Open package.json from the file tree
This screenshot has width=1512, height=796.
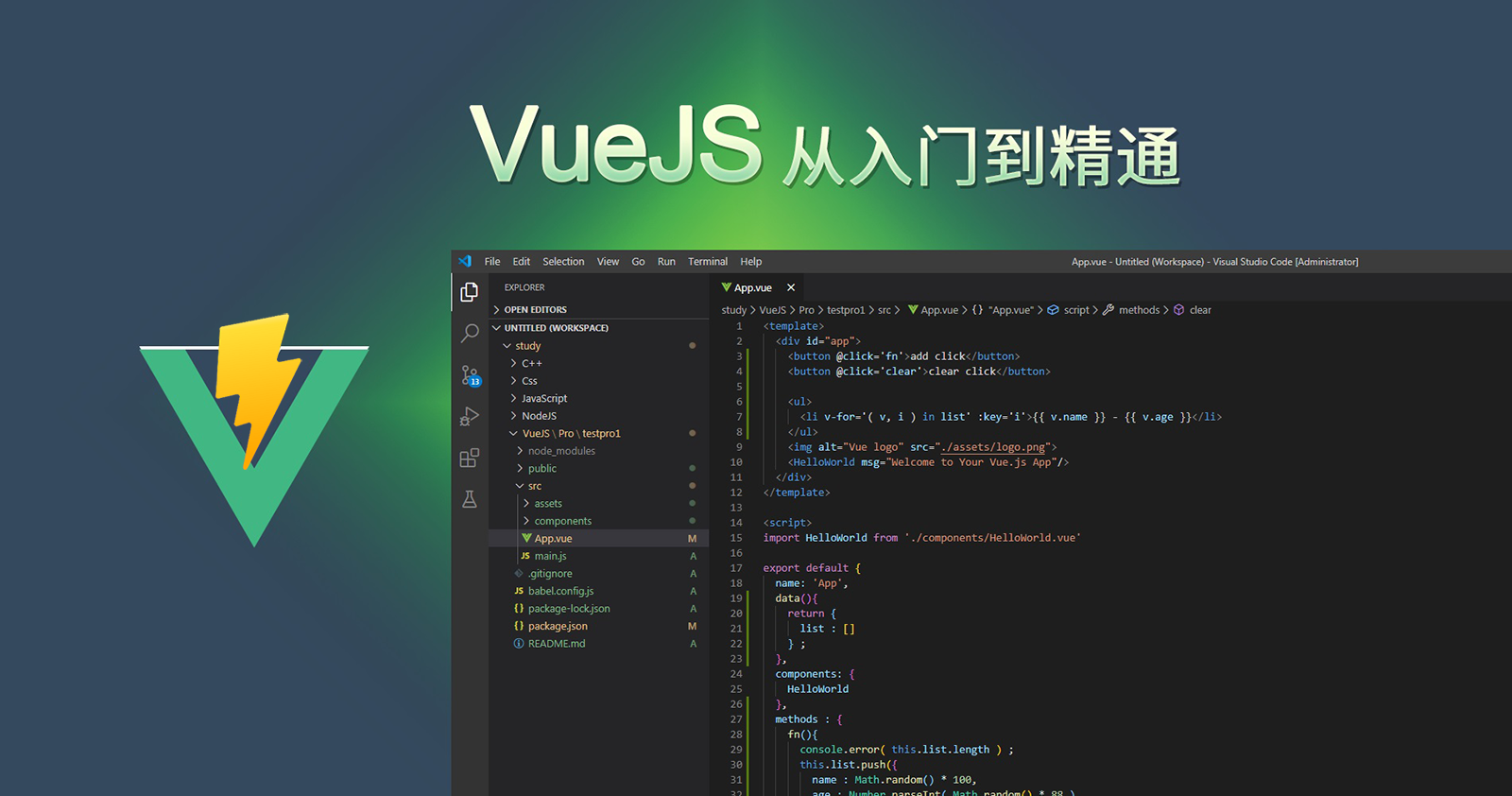pyautogui.click(x=598, y=626)
